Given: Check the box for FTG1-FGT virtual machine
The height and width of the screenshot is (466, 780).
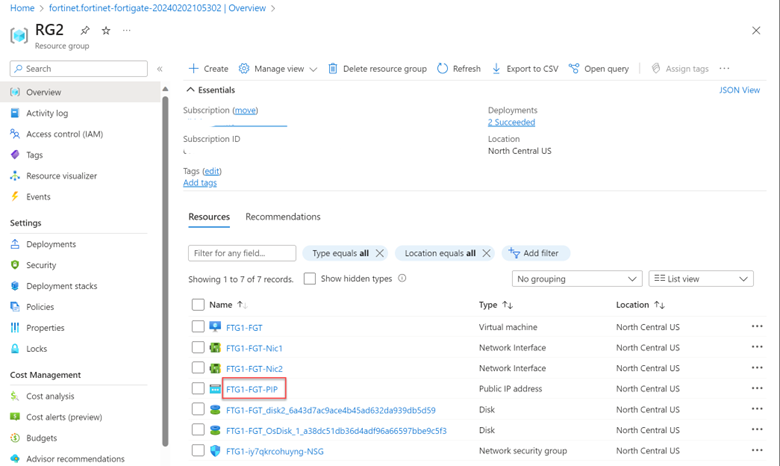Looking at the screenshot, I should click(198, 327).
